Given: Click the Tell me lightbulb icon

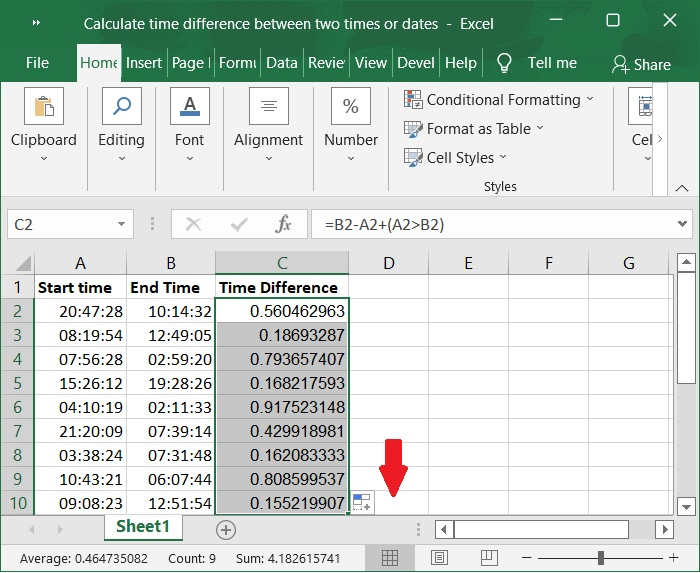Looking at the screenshot, I should click(x=505, y=63).
